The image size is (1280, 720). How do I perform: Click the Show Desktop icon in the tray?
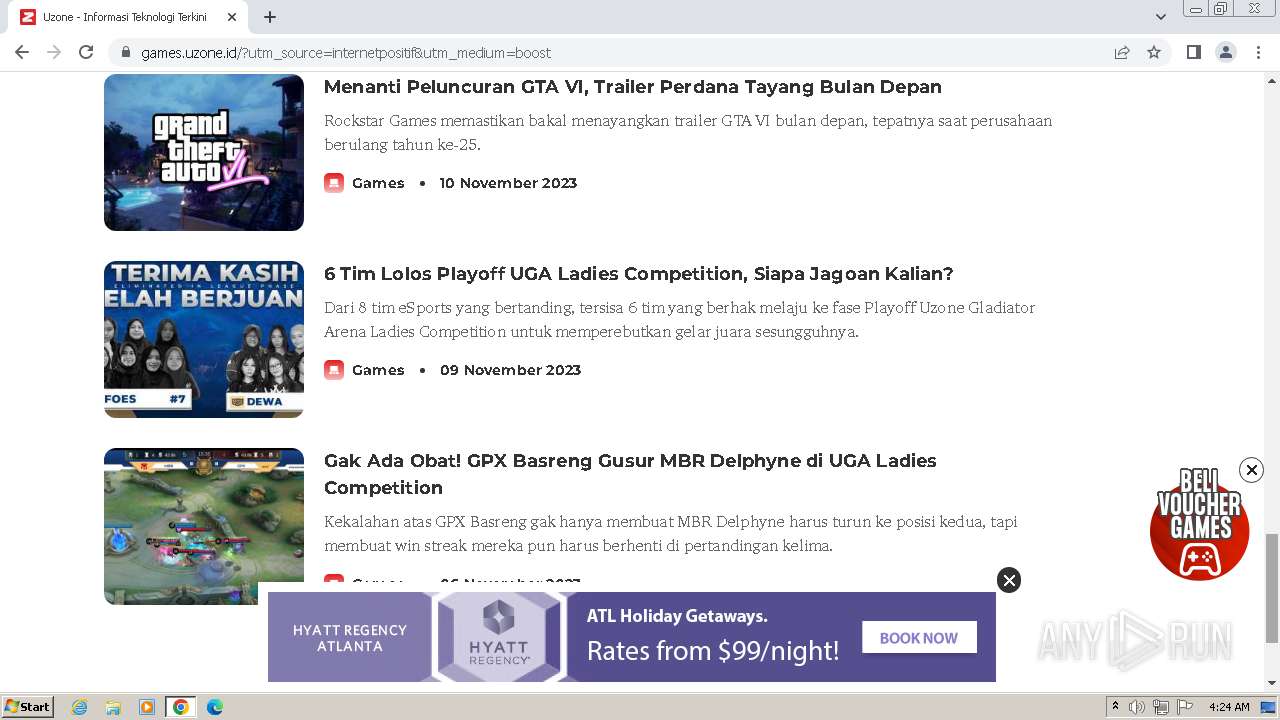1269,707
